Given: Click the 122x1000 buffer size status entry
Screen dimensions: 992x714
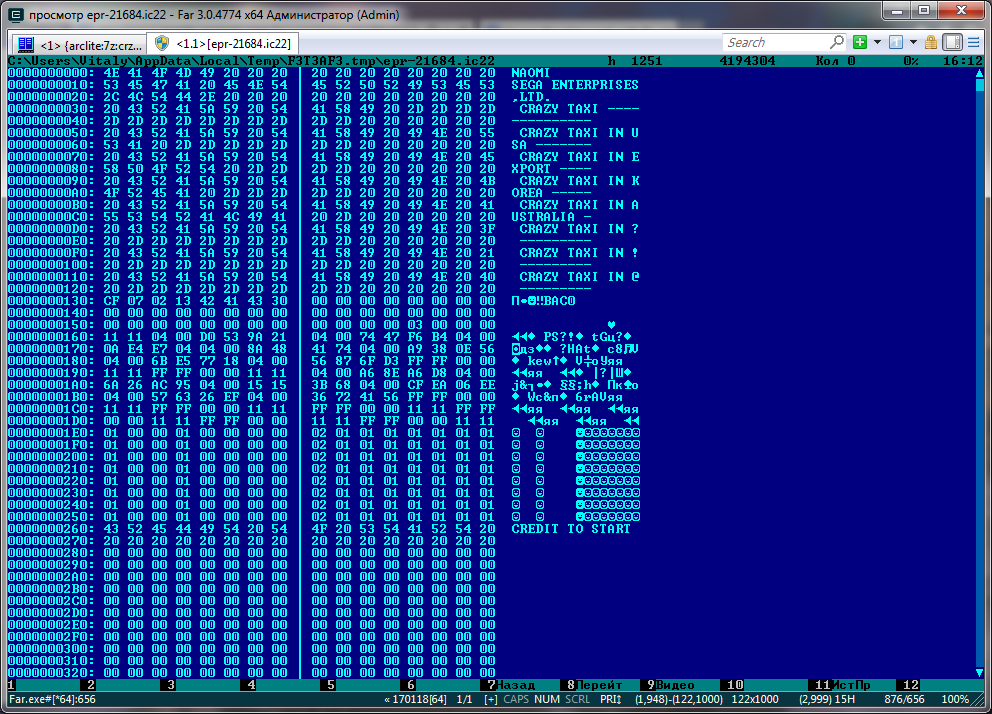Looking at the screenshot, I should pyautogui.click(x=755, y=699).
